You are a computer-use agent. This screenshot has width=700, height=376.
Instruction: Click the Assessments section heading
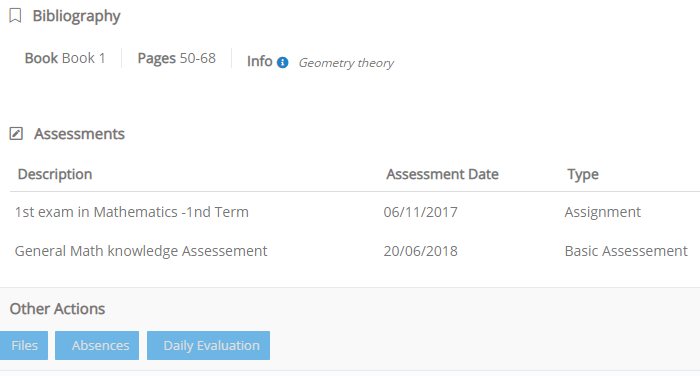79,134
